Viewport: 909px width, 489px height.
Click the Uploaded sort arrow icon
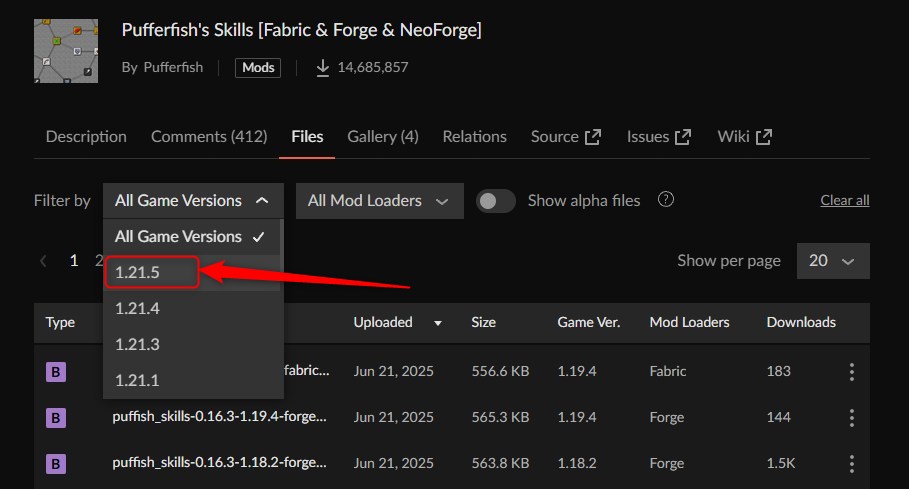pos(438,323)
